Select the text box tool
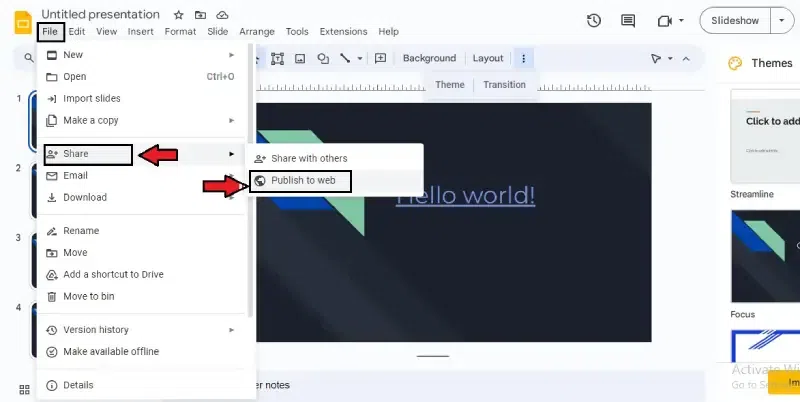This screenshot has width=800, height=402. point(277,58)
